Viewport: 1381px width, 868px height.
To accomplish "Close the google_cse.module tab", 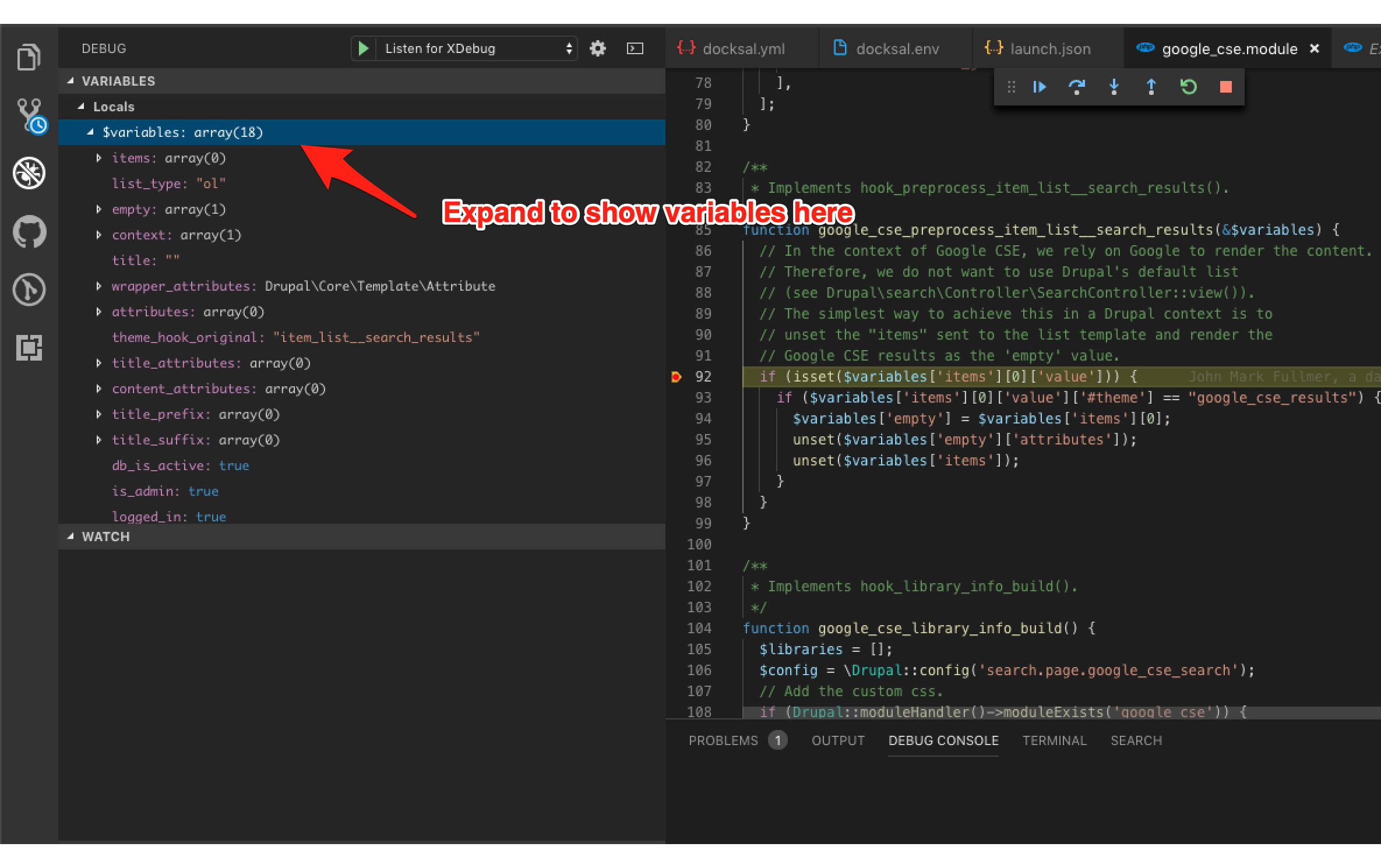I will [x=1315, y=49].
